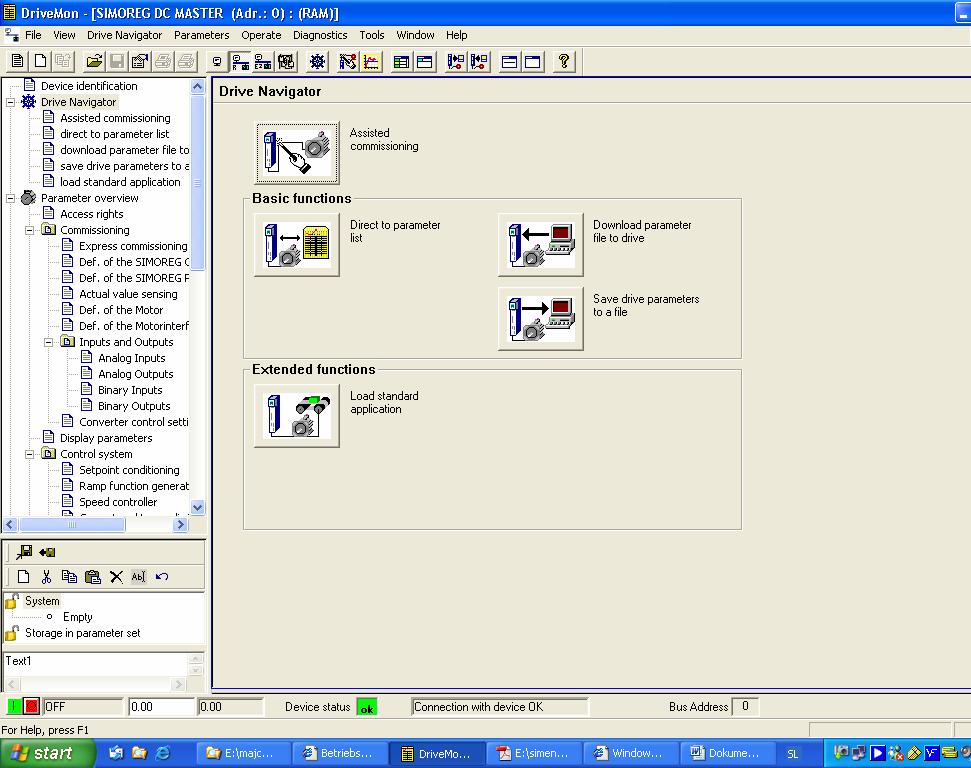Image resolution: width=971 pixels, height=768 pixels.
Task: Open the File menu
Action: [x=33, y=35]
